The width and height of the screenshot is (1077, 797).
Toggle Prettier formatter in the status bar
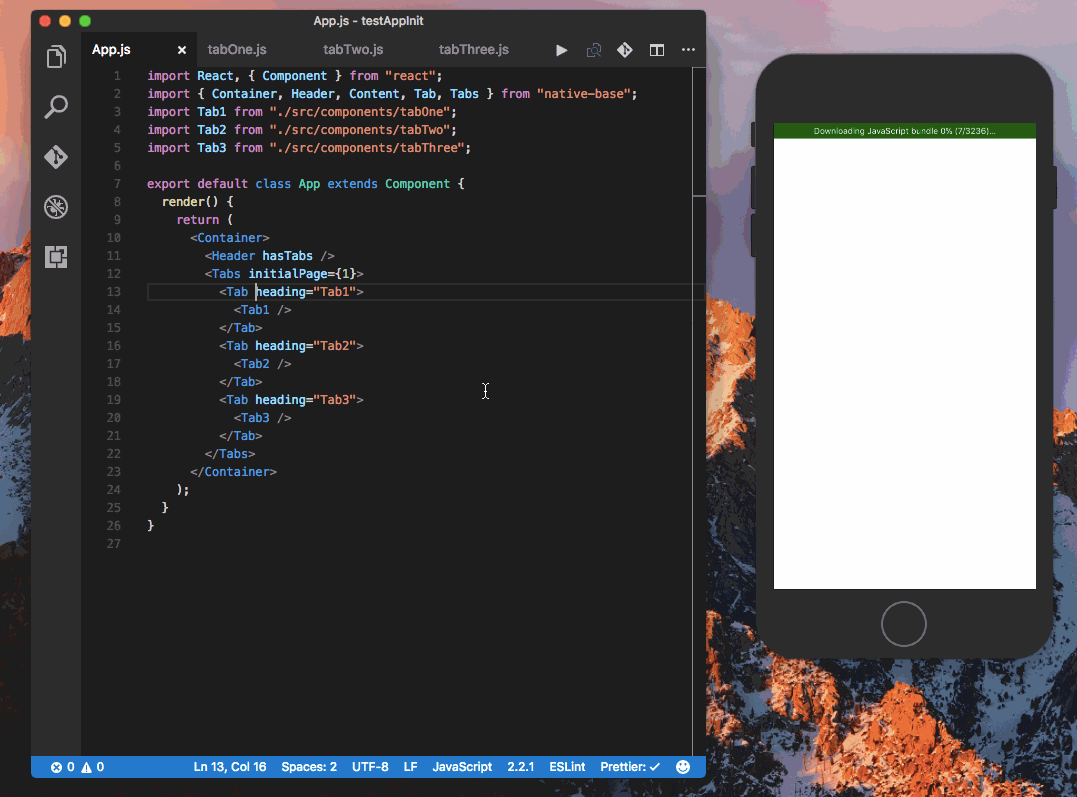pos(629,766)
